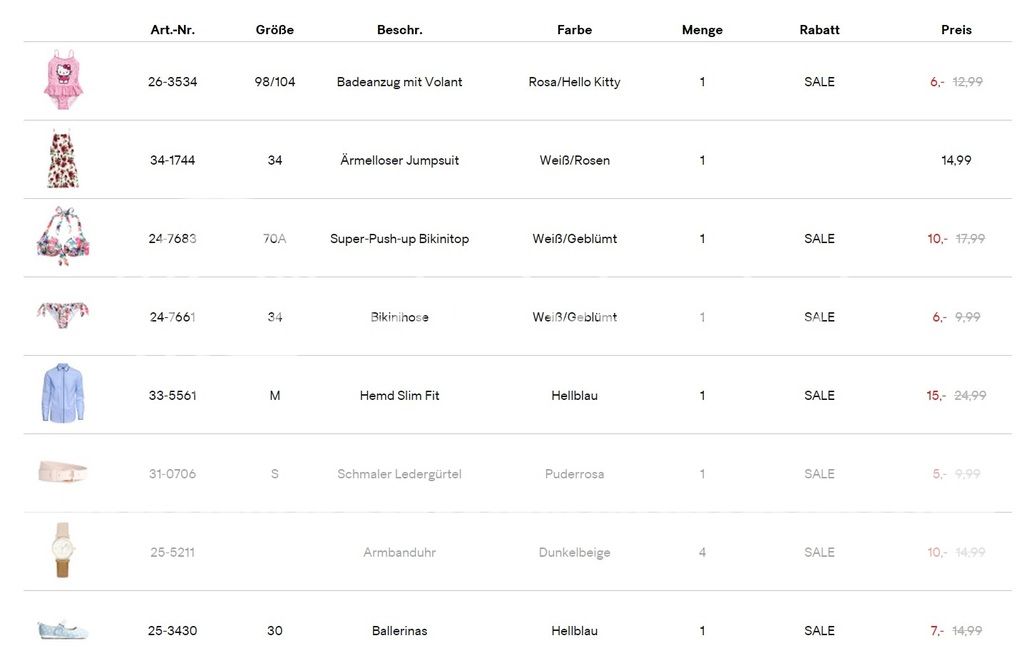
Task: Click the Hemd Slim Fit description
Action: point(399,396)
